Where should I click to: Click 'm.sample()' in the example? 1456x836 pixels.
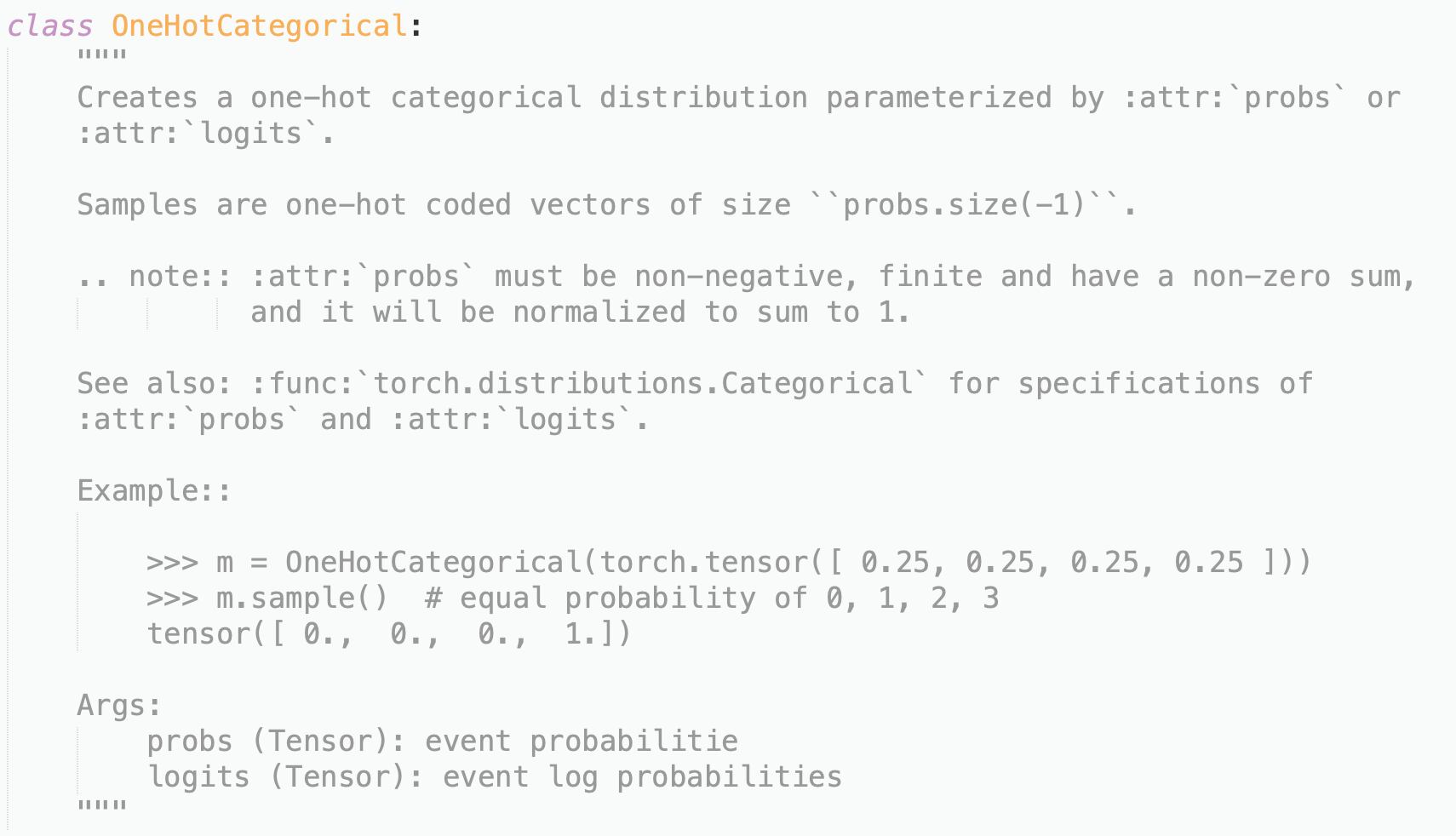tap(302, 598)
